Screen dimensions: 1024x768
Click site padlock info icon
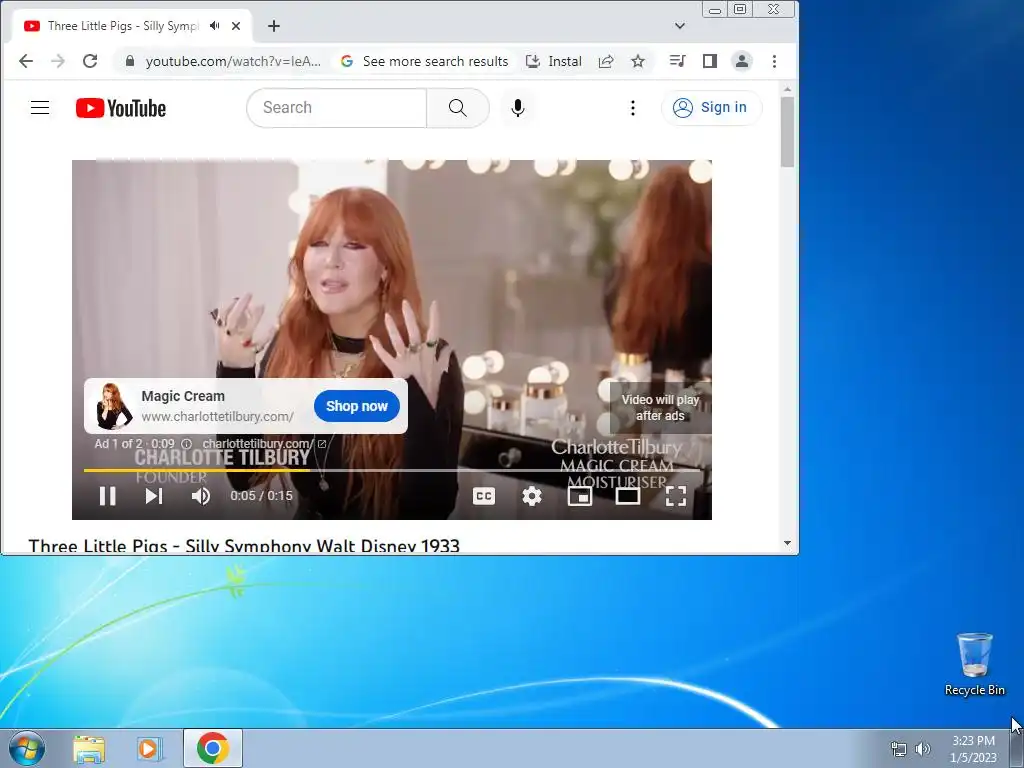click(129, 61)
